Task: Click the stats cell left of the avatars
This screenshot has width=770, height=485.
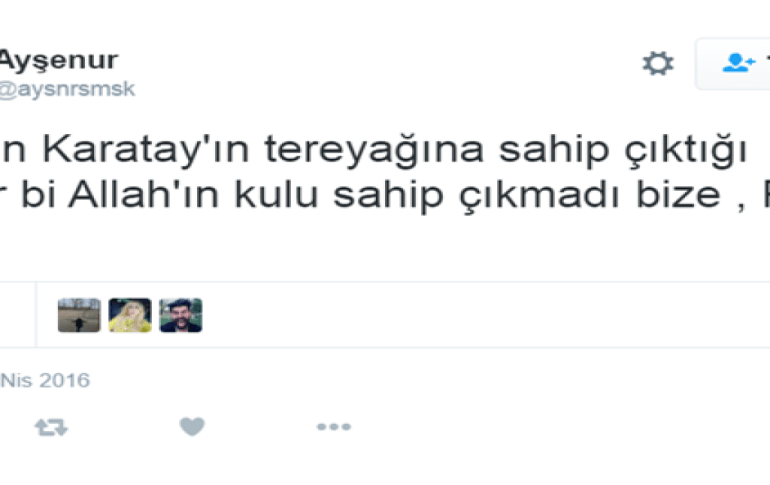Action: click(18, 315)
